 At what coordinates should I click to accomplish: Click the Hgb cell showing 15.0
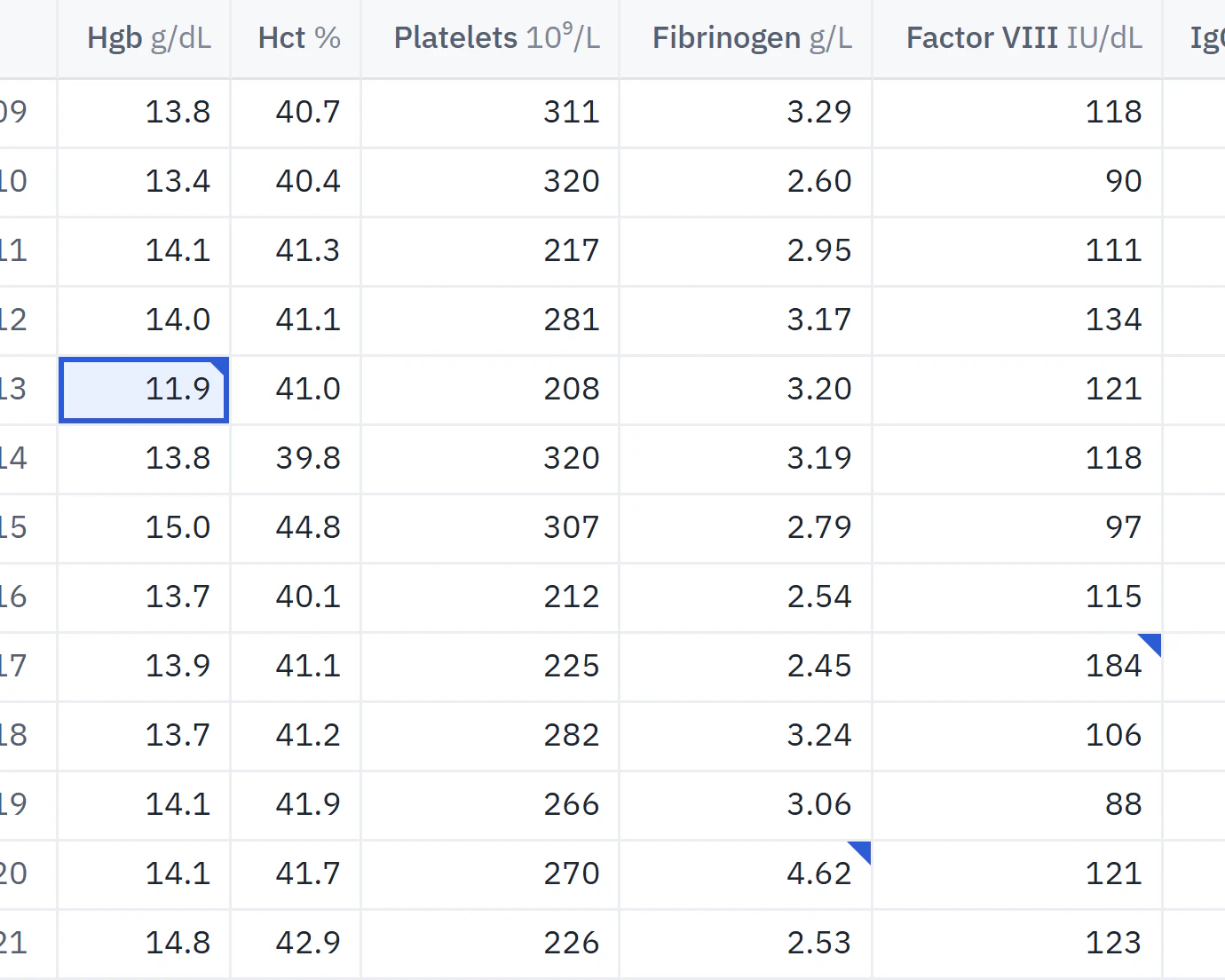click(x=144, y=528)
